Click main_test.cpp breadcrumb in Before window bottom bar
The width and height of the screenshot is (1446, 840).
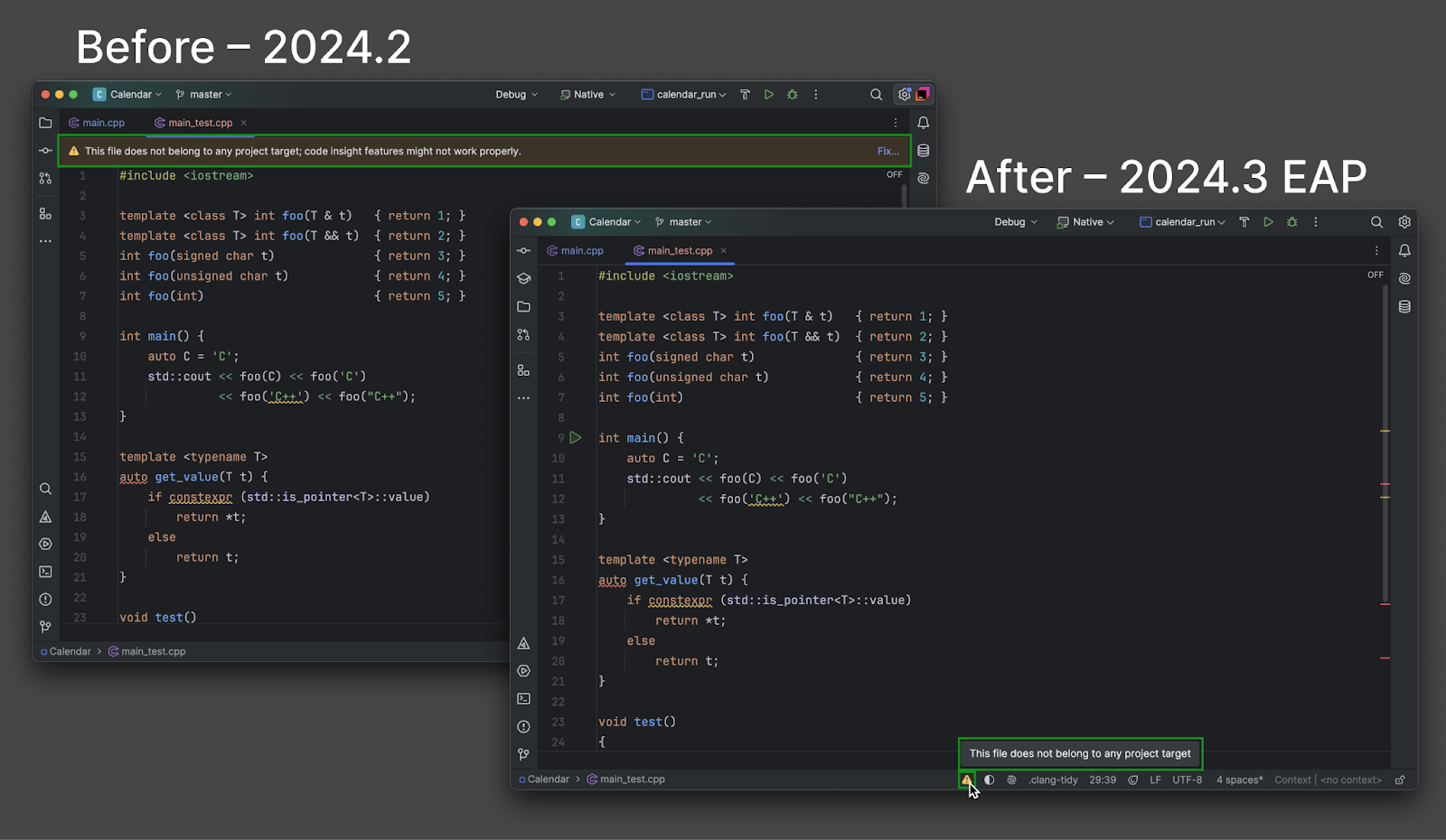point(147,651)
